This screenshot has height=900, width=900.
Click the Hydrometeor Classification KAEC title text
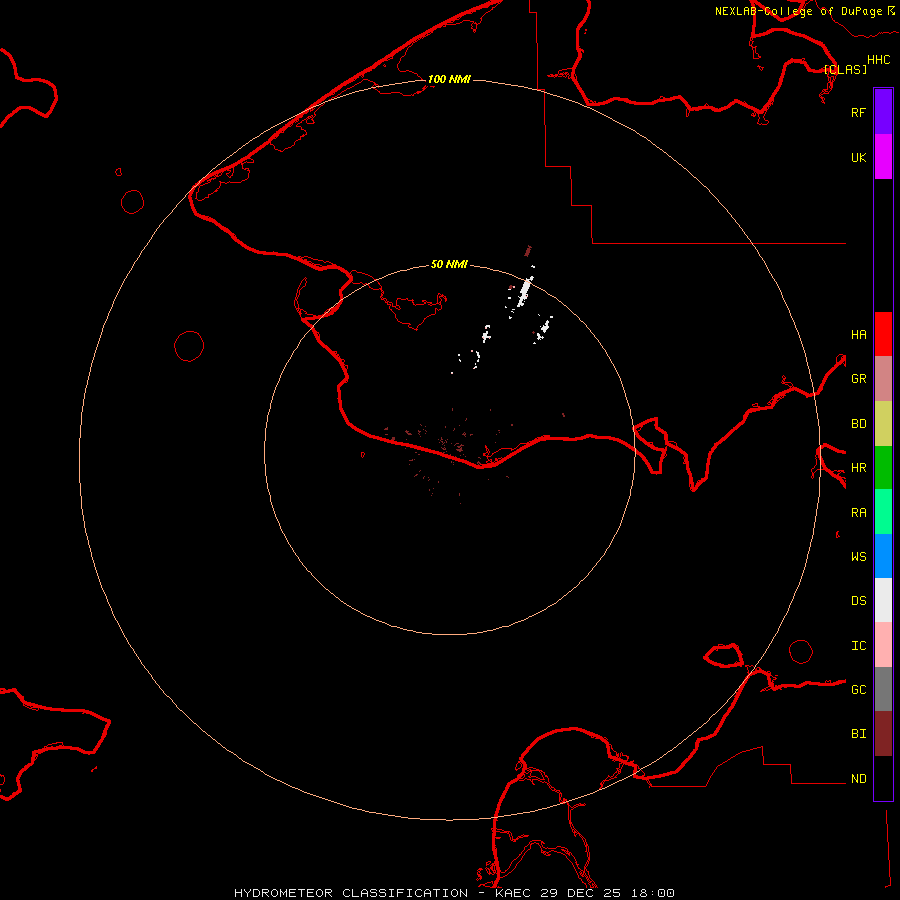coord(454,892)
